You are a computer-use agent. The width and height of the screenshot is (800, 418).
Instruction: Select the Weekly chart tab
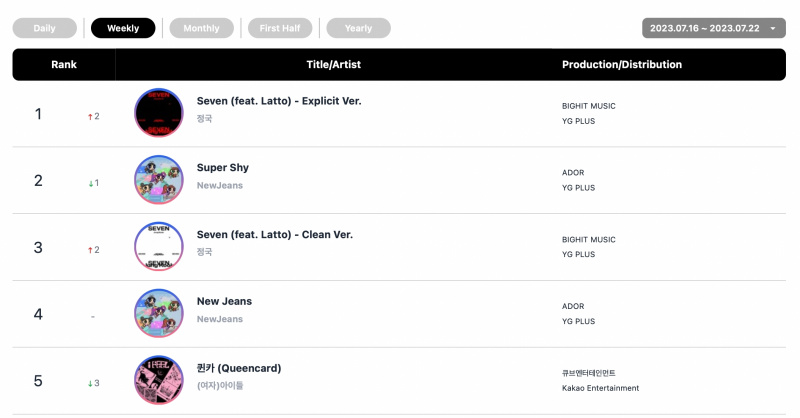123,28
